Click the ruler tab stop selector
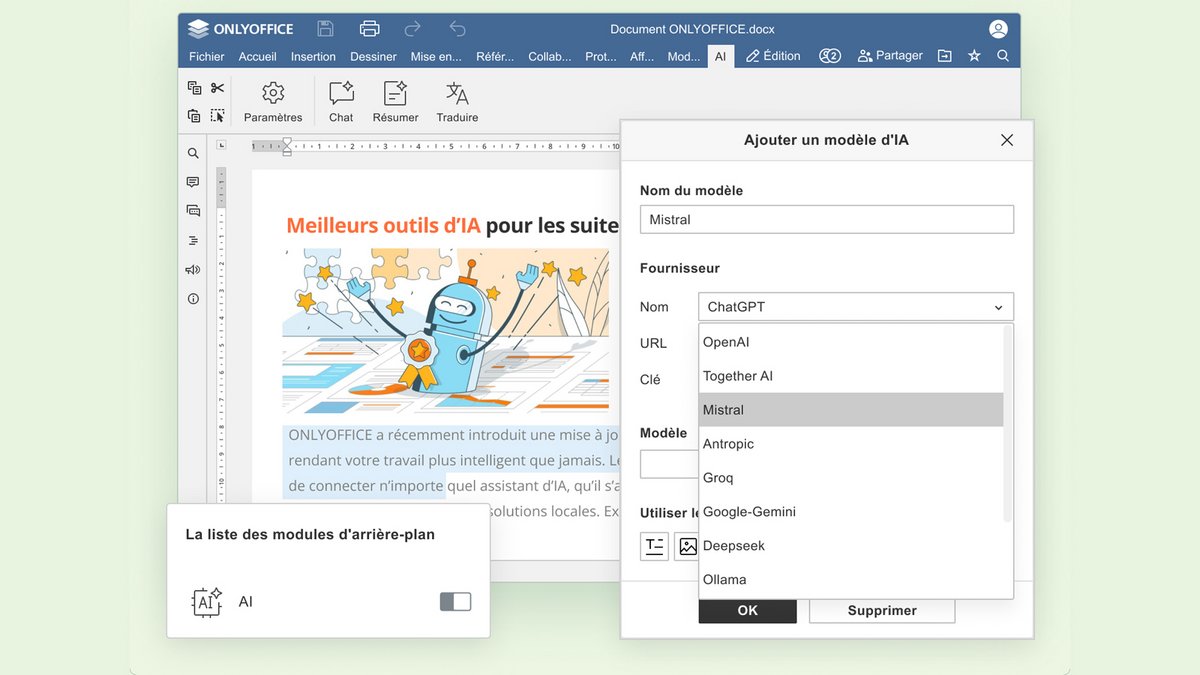This screenshot has width=1200, height=675. 222,146
